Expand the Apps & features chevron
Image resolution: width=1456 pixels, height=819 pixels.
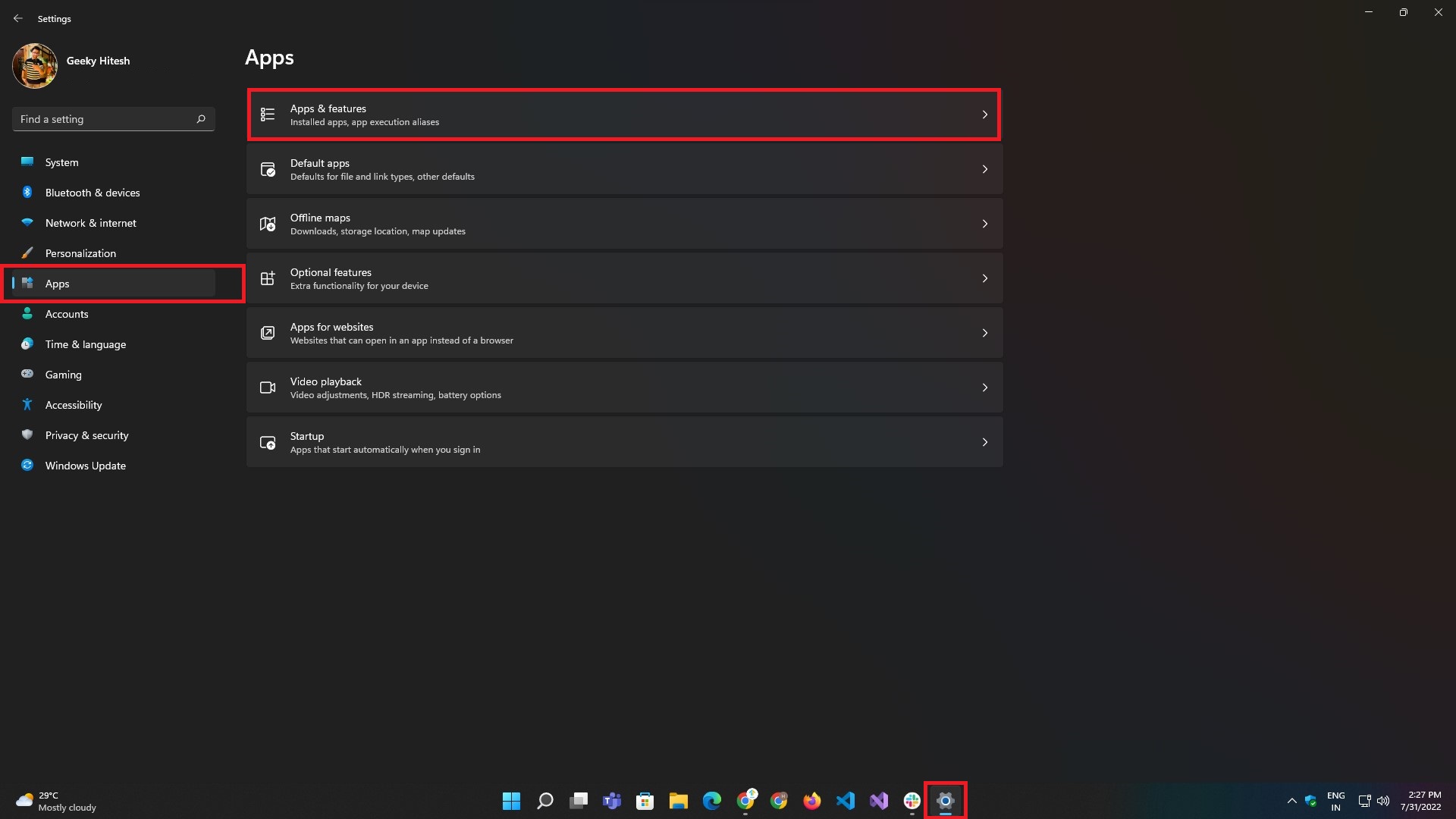pyautogui.click(x=984, y=115)
